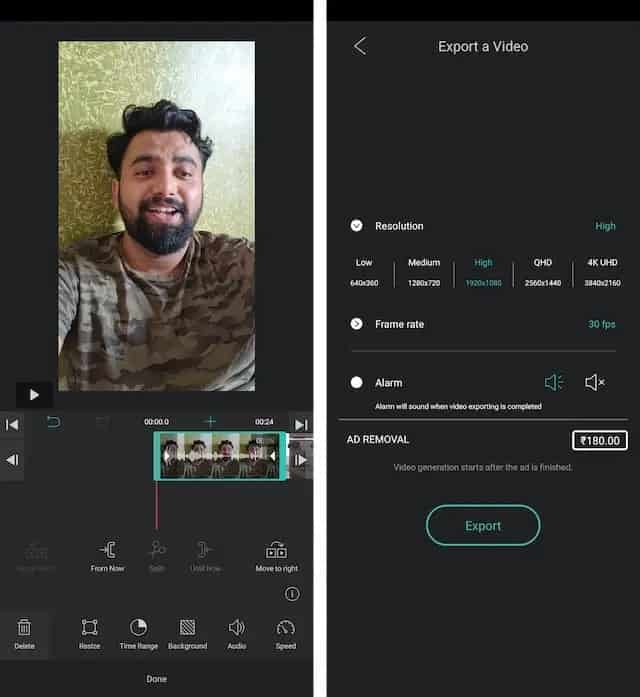Select the highlighted clip on the timeline
The image size is (640, 697).
click(x=220, y=456)
